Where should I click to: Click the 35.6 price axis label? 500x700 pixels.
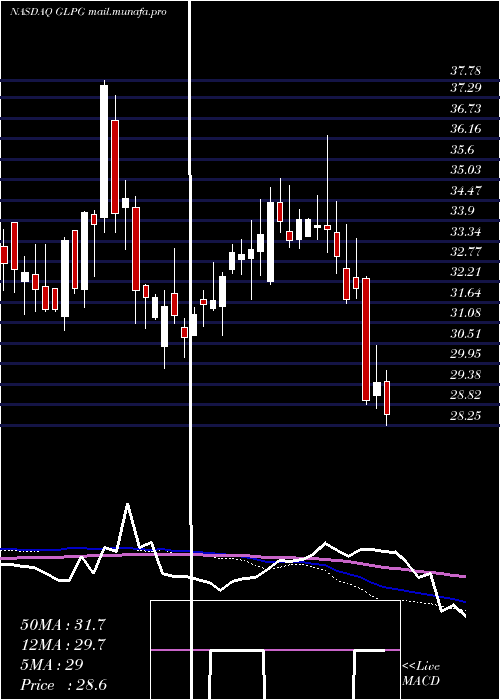(x=462, y=150)
